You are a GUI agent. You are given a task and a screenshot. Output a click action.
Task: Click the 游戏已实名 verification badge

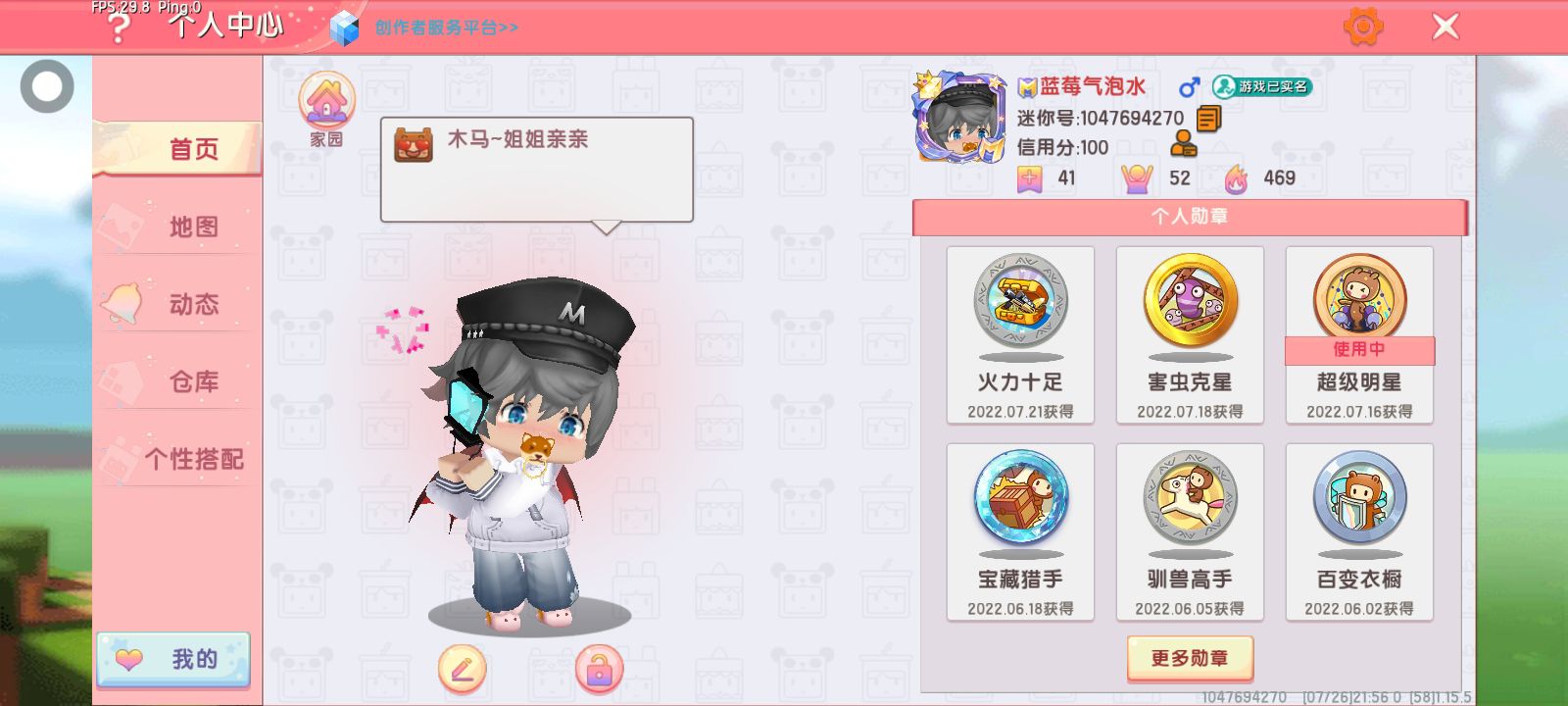1262,86
